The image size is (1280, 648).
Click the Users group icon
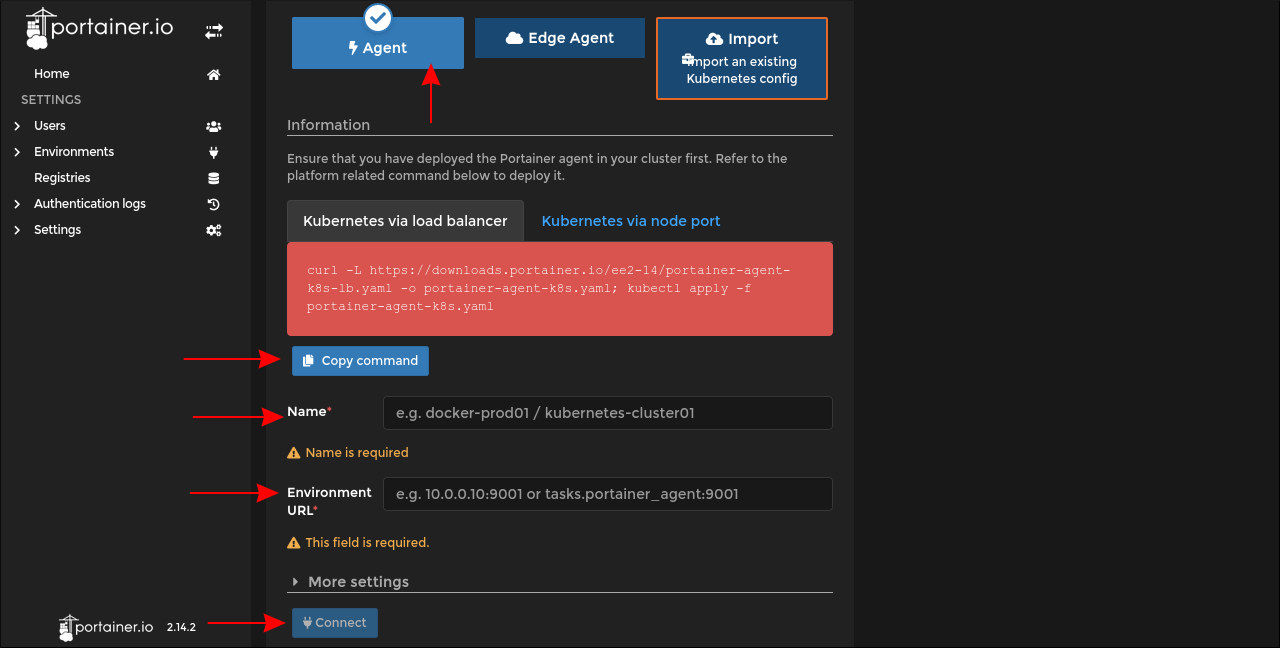pos(213,126)
